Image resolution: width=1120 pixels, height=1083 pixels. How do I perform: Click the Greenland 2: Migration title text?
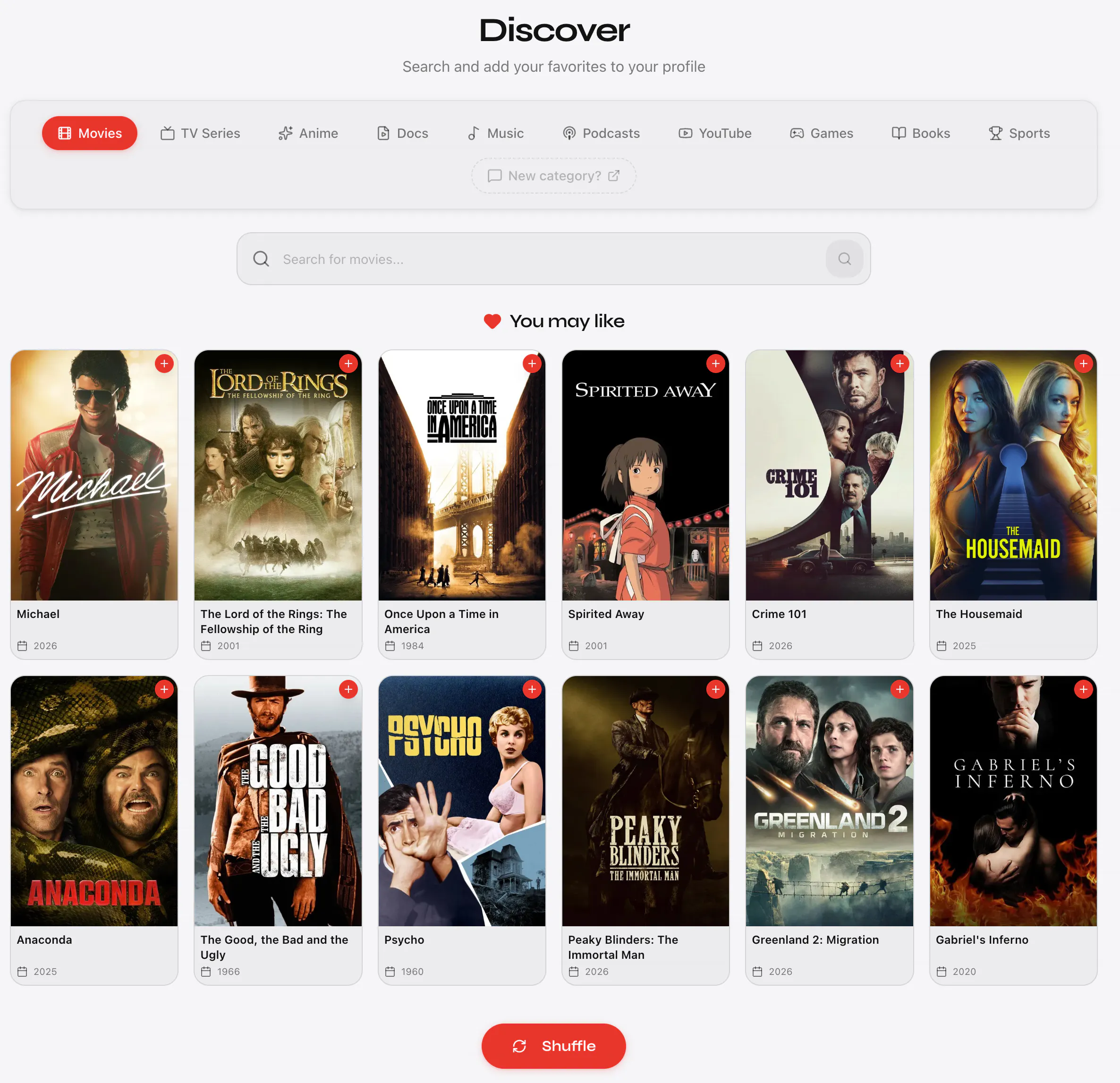[x=815, y=939]
